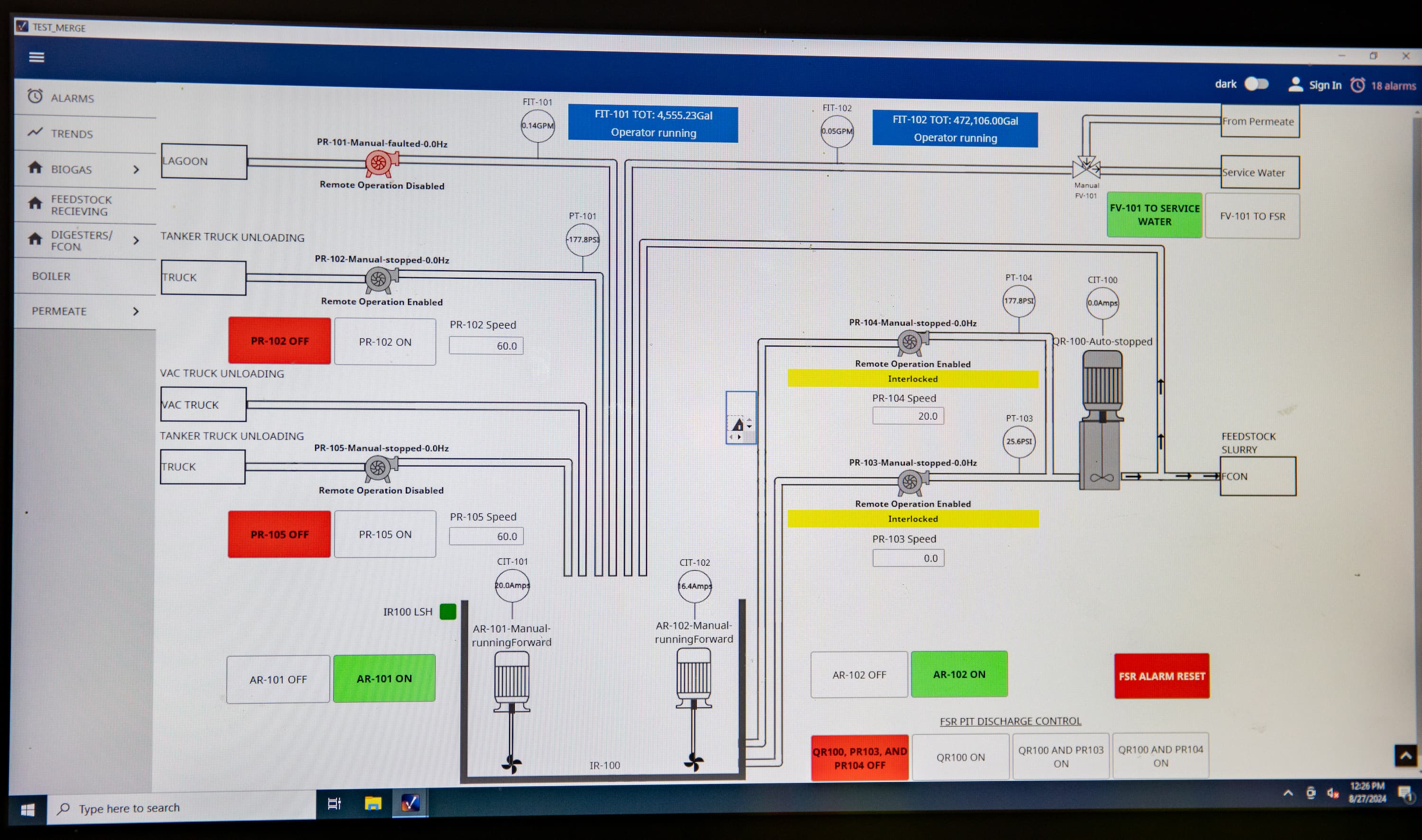
Task: Click the FIT-102 TOT totalizer banner
Action: click(x=955, y=129)
